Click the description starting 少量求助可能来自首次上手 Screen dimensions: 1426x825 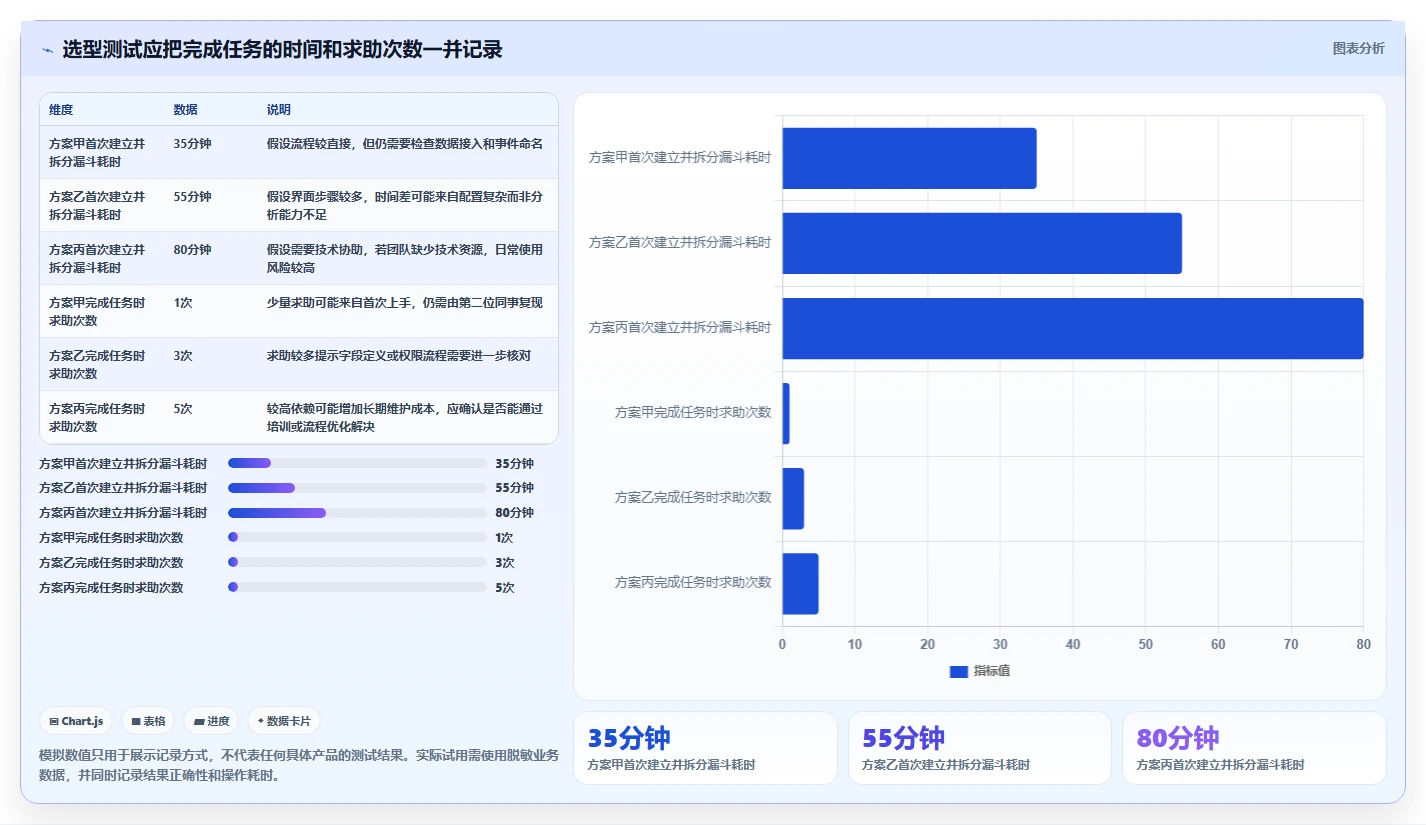point(405,302)
